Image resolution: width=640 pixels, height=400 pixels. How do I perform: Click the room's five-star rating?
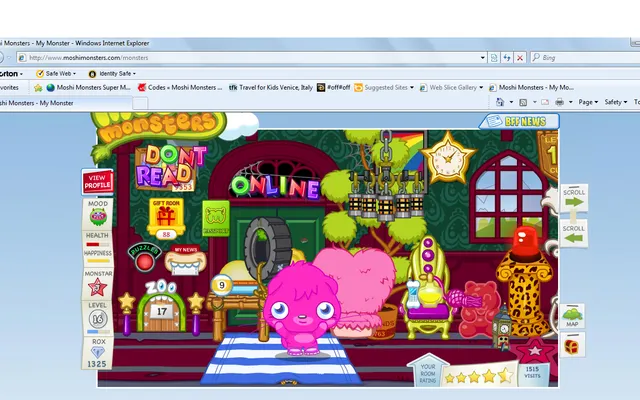(478, 376)
